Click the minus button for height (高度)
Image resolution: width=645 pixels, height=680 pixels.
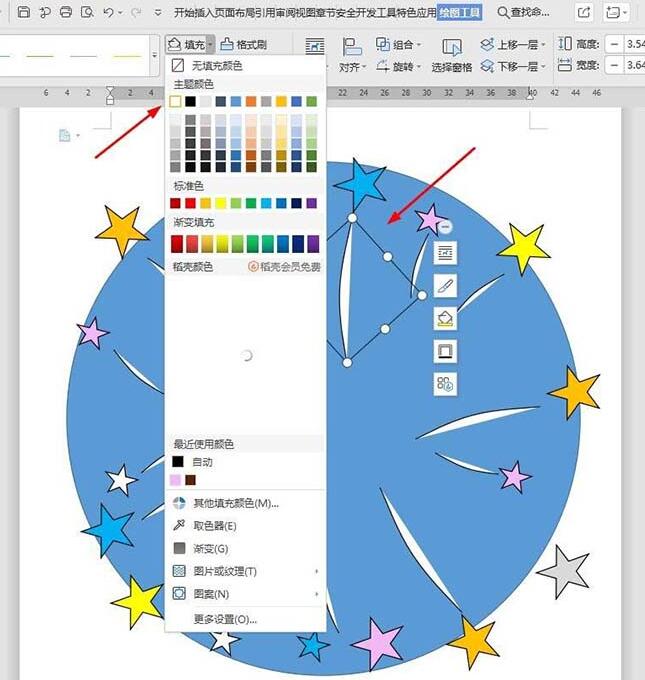point(614,44)
